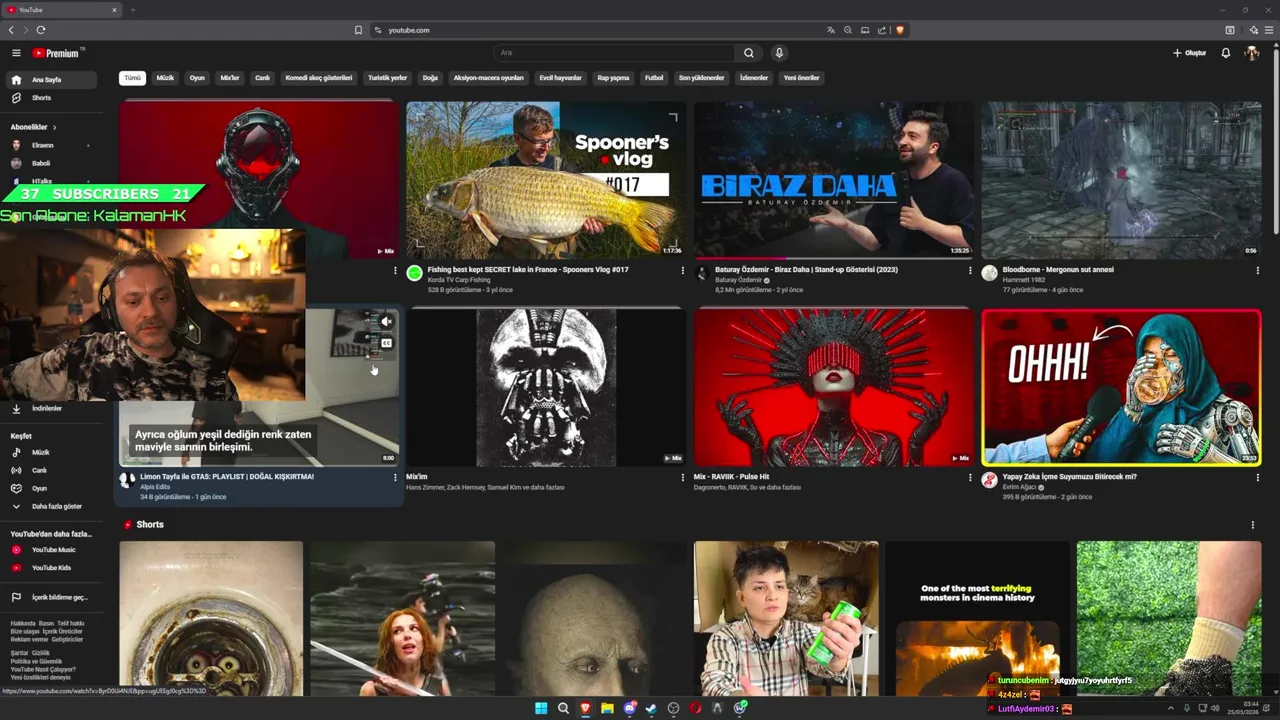Open Korda TV Carp Fishing channel avatar
This screenshot has height=720, width=1280.
click(414, 273)
